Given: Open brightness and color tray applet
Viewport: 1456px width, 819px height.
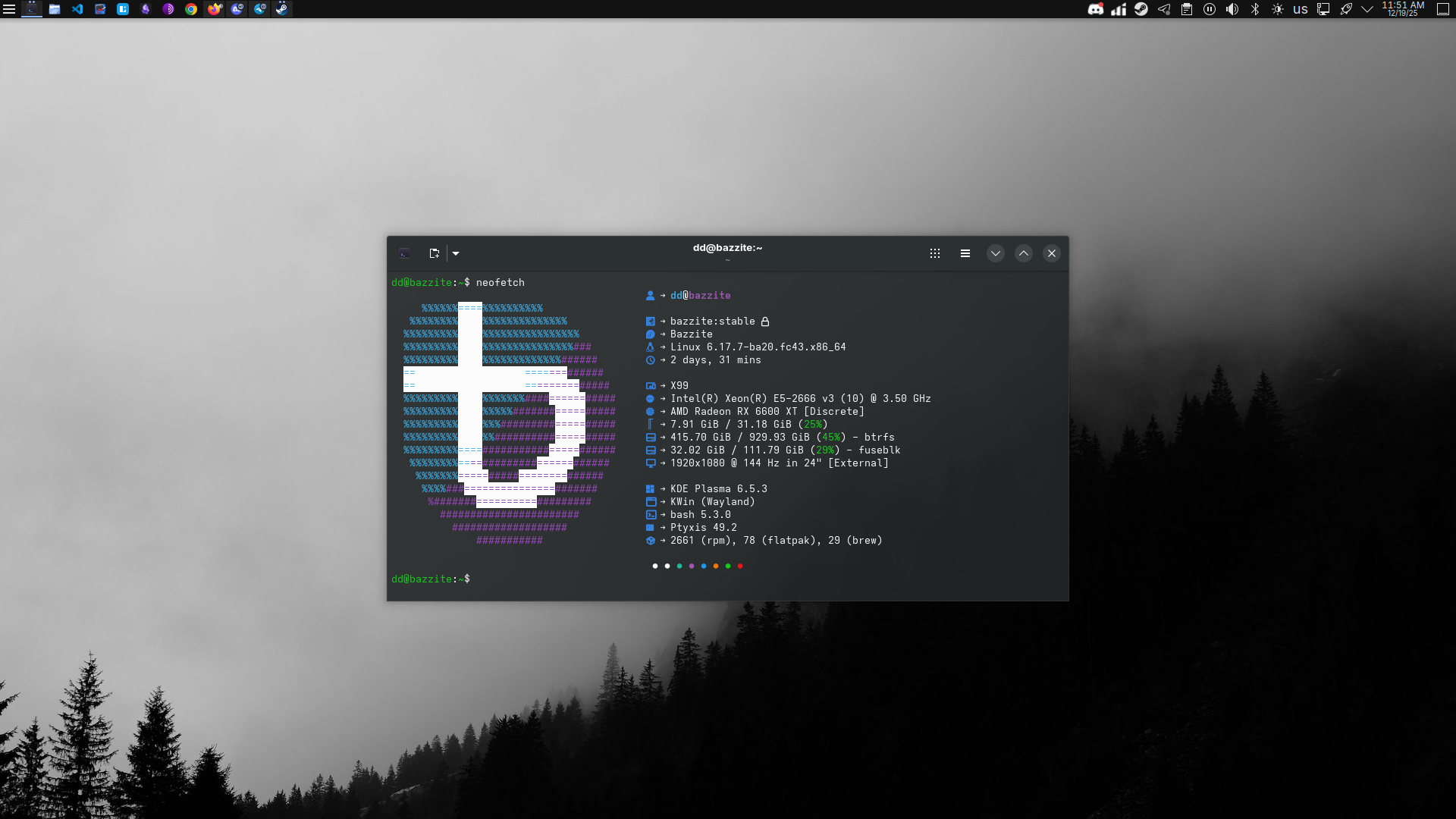Looking at the screenshot, I should 1278,9.
